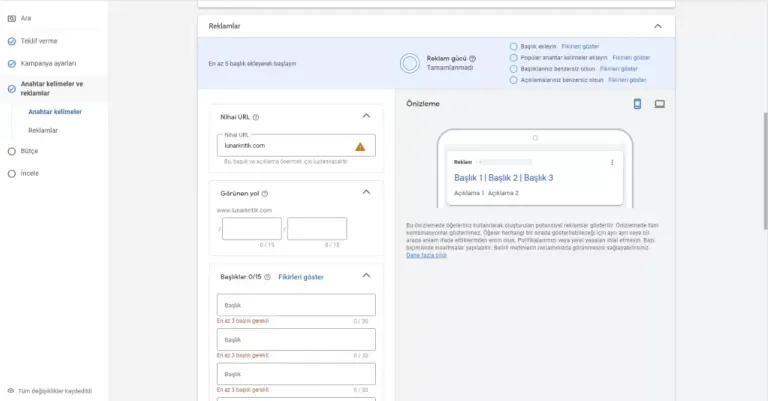Collapse the Nihai URL card
The height and width of the screenshot is (401, 768).
[366, 116]
